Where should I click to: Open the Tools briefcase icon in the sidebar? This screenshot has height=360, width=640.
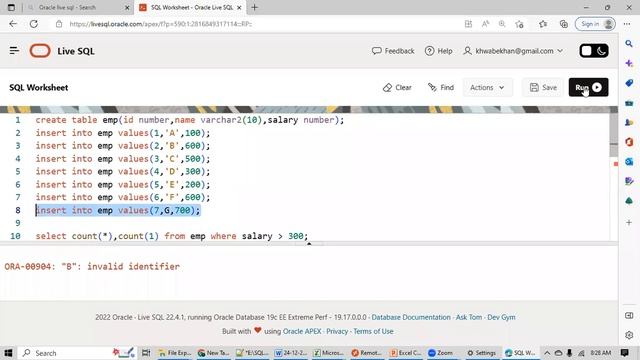tap(629, 103)
